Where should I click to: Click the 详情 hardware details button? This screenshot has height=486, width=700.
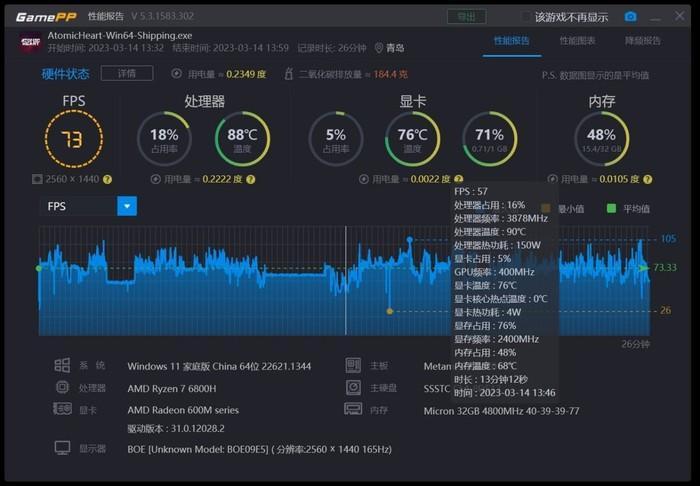(127, 73)
